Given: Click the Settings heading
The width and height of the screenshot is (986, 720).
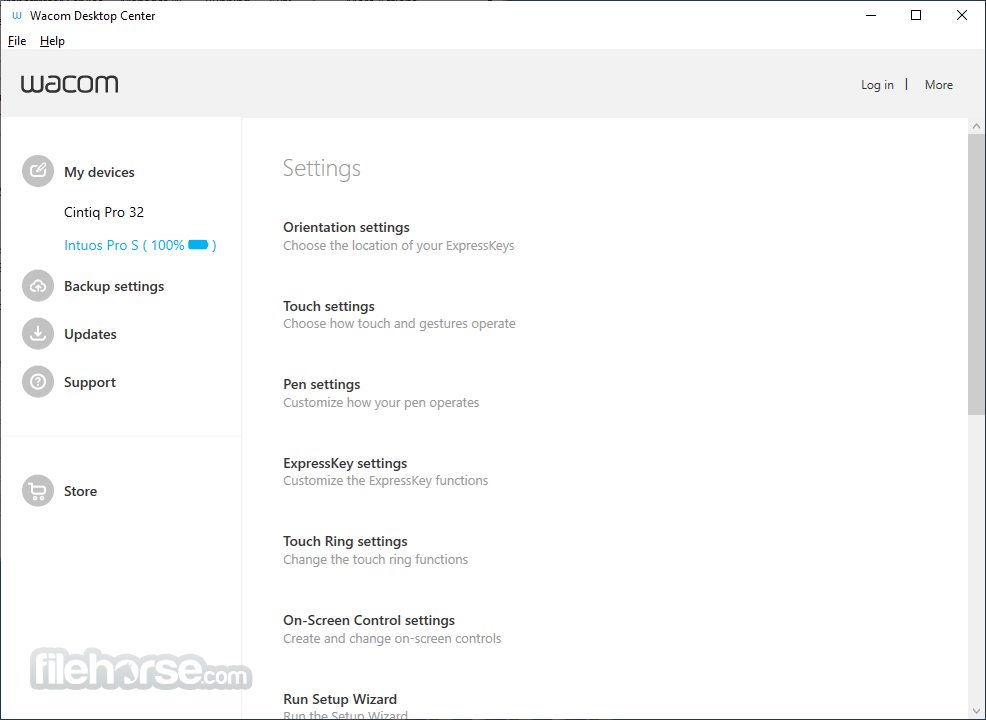Looking at the screenshot, I should tap(321, 169).
